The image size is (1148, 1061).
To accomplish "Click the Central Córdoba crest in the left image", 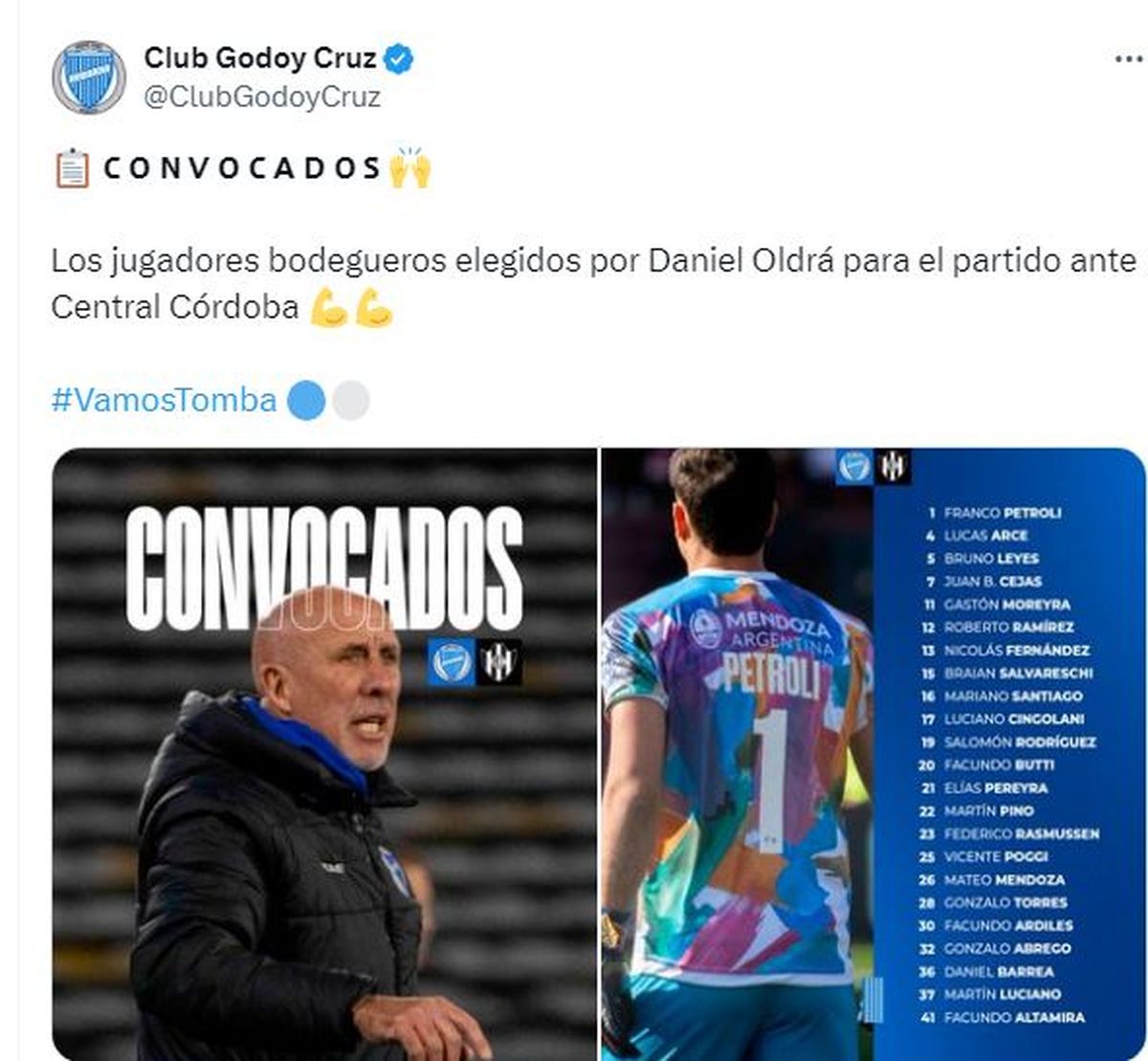I will point(498,662).
